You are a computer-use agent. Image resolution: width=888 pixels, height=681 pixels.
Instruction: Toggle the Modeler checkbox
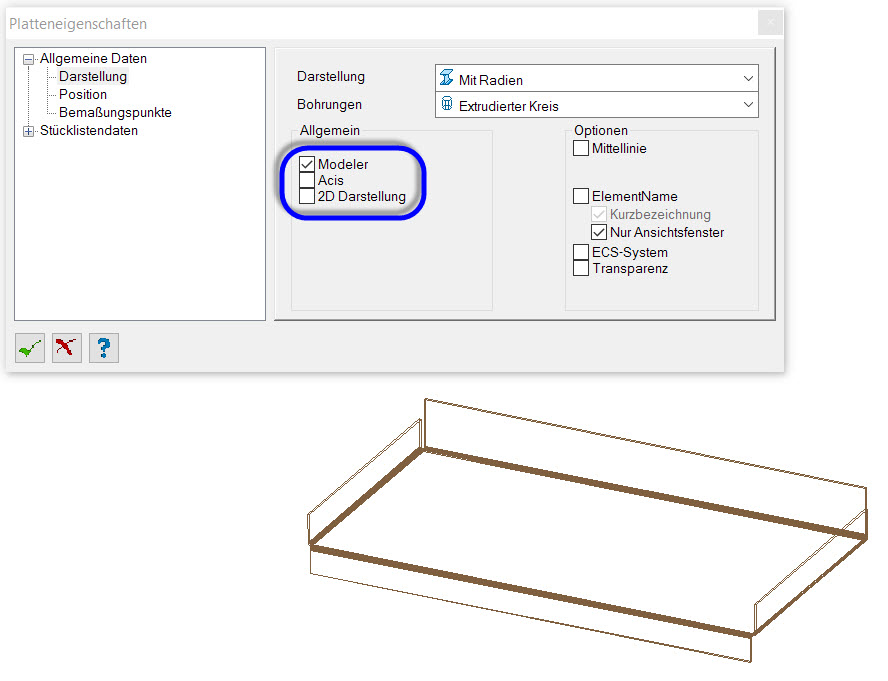point(307,164)
